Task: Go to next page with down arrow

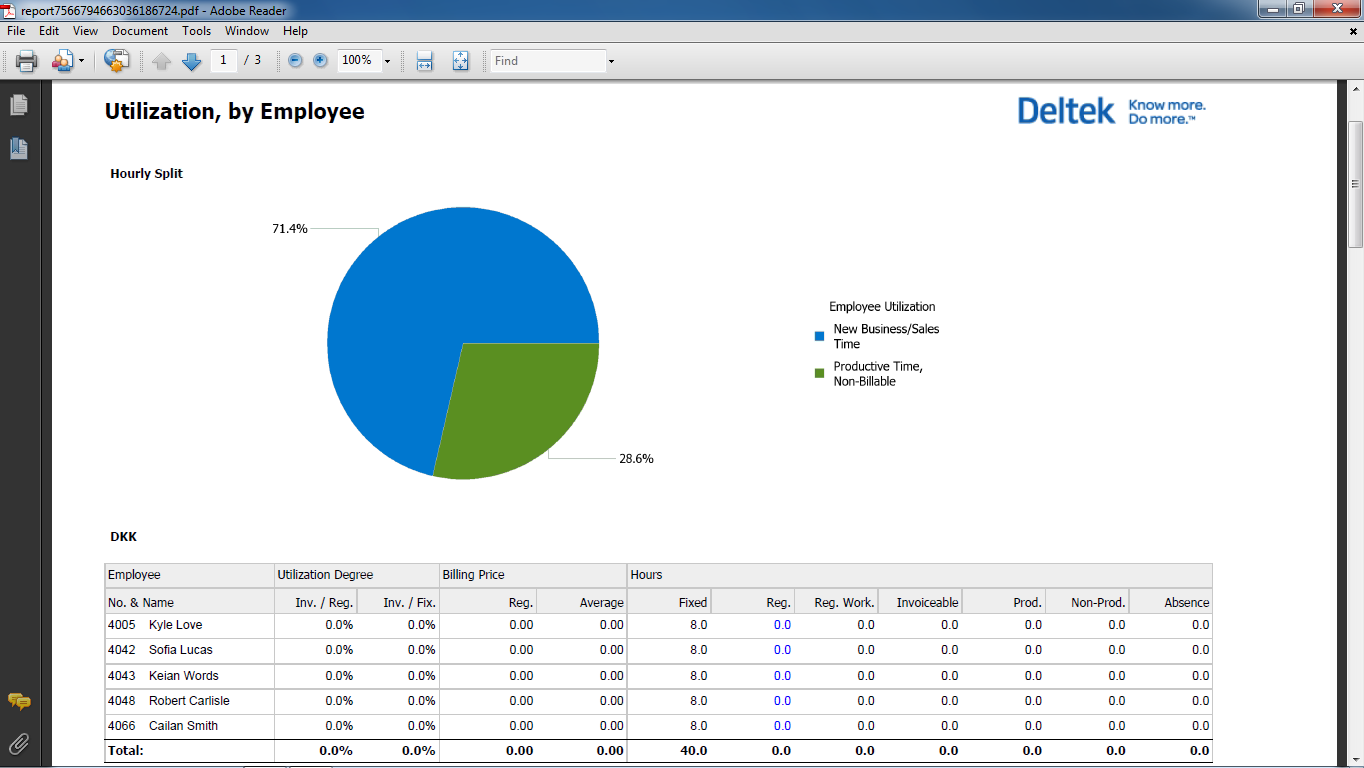Action: (x=191, y=61)
